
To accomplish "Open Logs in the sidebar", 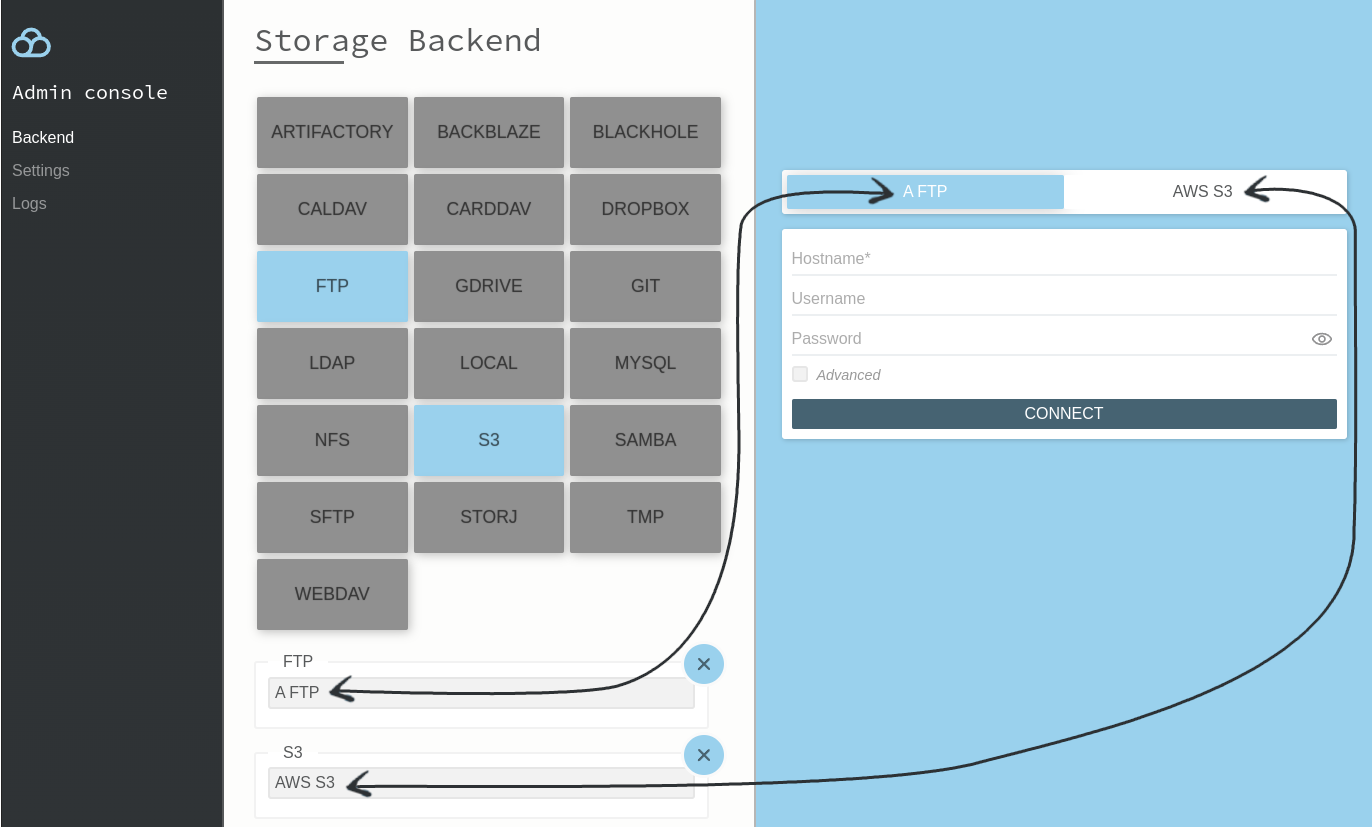I will pyautogui.click(x=29, y=203).
